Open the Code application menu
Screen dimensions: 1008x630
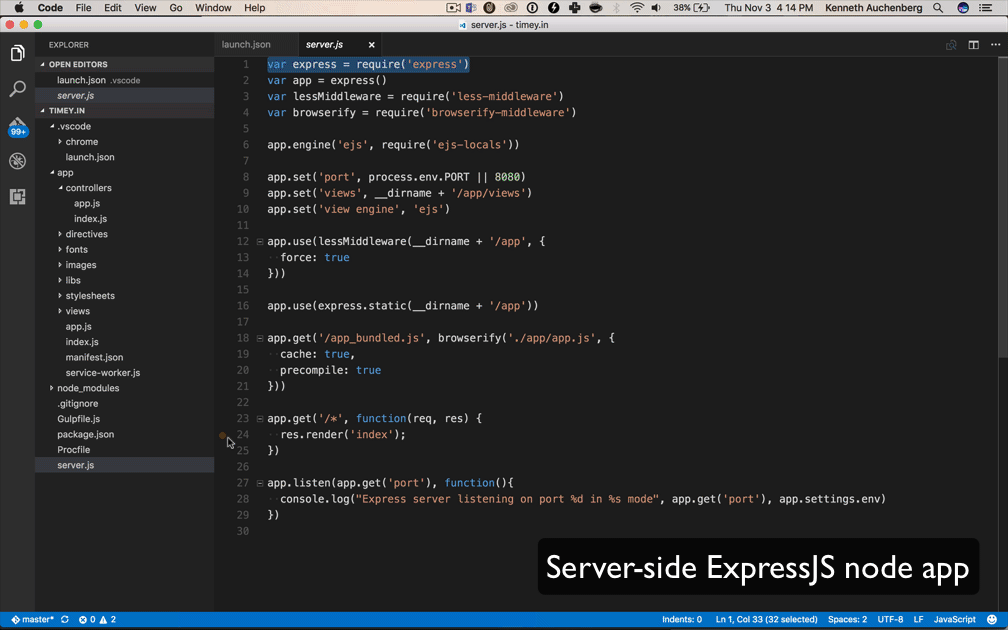pyautogui.click(x=50, y=8)
